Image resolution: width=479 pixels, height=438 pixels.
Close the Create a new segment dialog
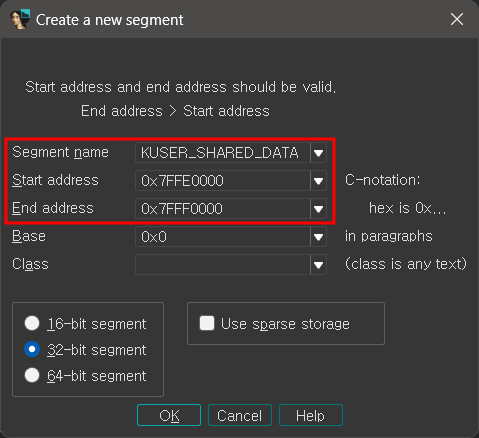coord(457,19)
